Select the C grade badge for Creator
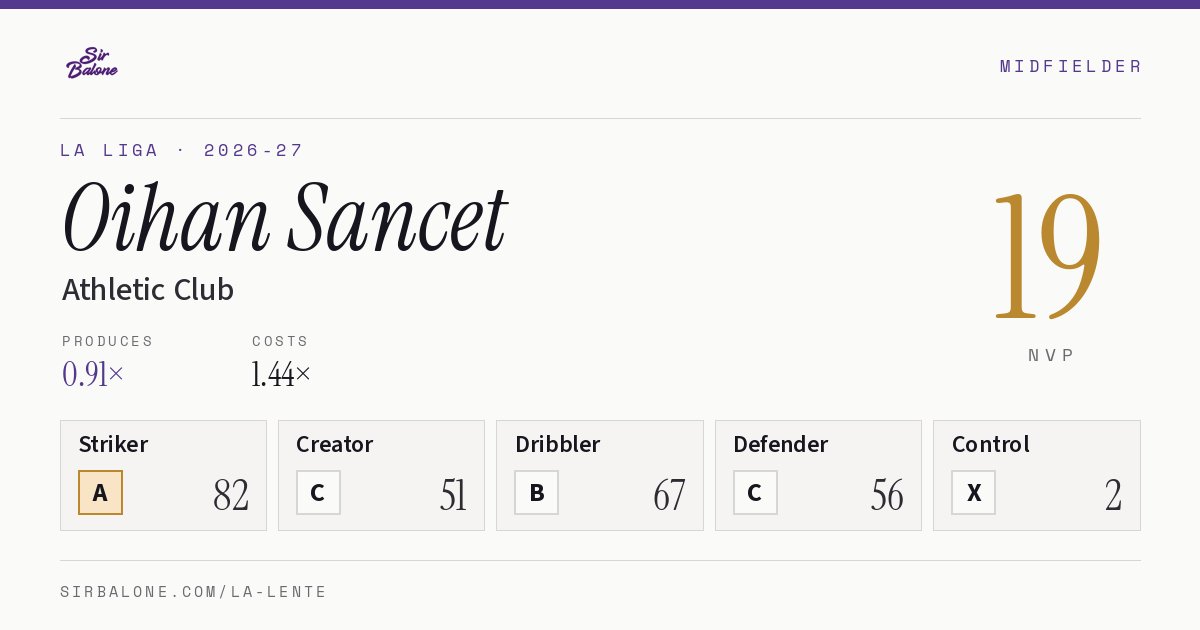The image size is (1200, 630). click(318, 493)
